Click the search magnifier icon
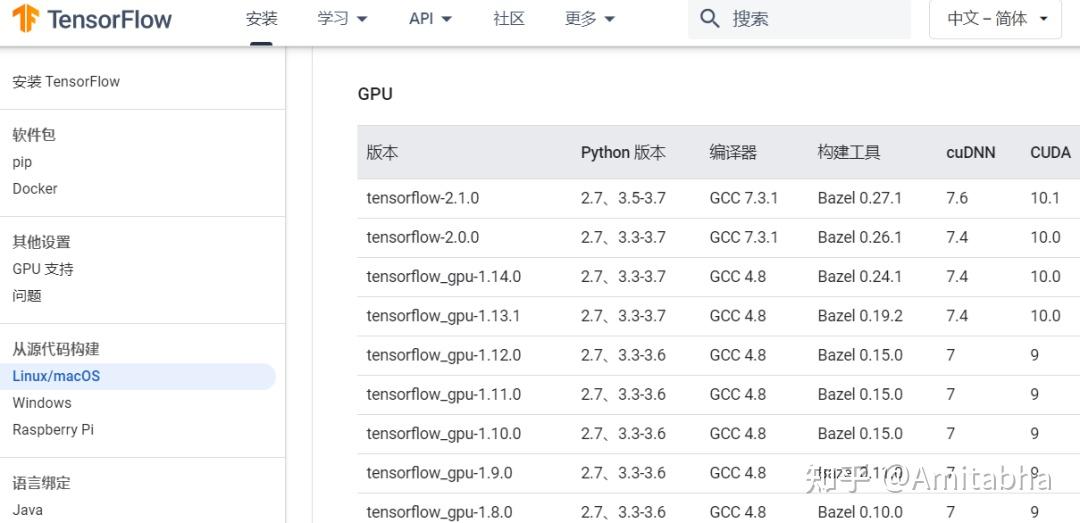 click(x=709, y=19)
